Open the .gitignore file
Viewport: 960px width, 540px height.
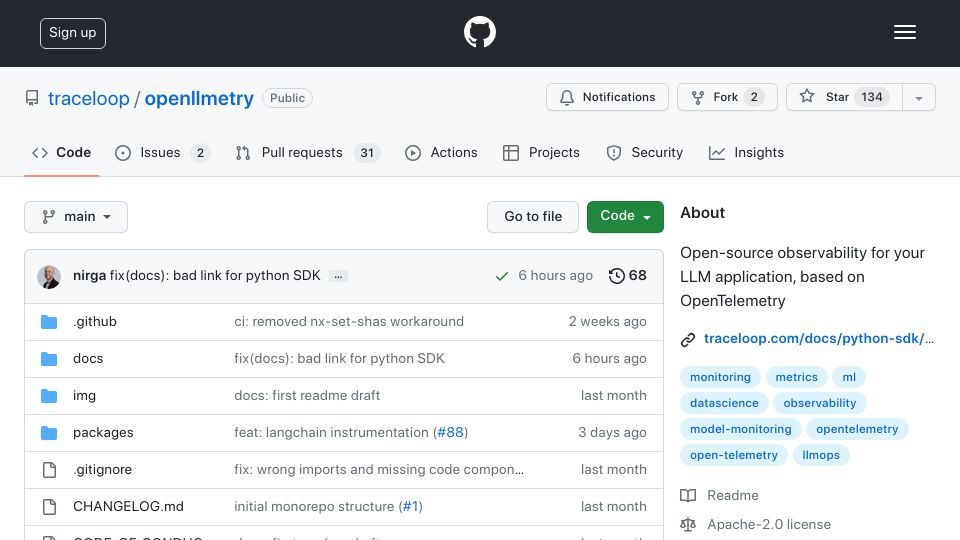tap(102, 470)
